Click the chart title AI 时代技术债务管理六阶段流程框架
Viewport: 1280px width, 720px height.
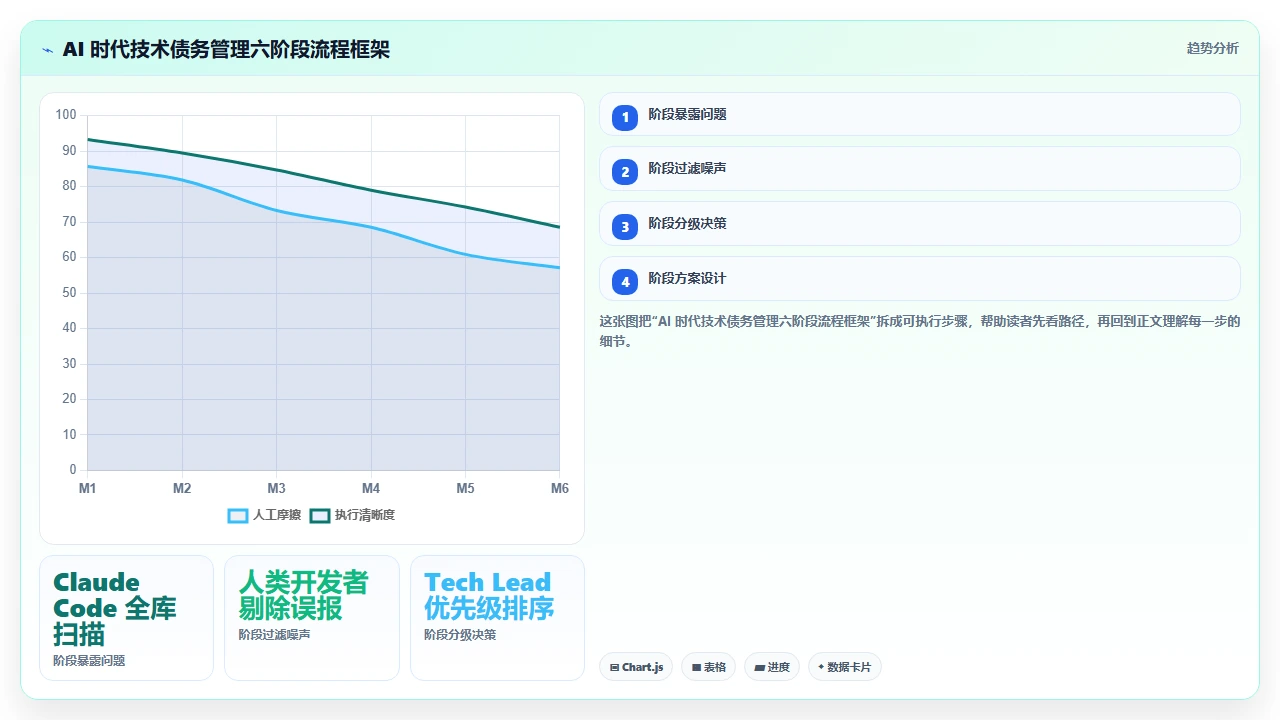pos(226,49)
